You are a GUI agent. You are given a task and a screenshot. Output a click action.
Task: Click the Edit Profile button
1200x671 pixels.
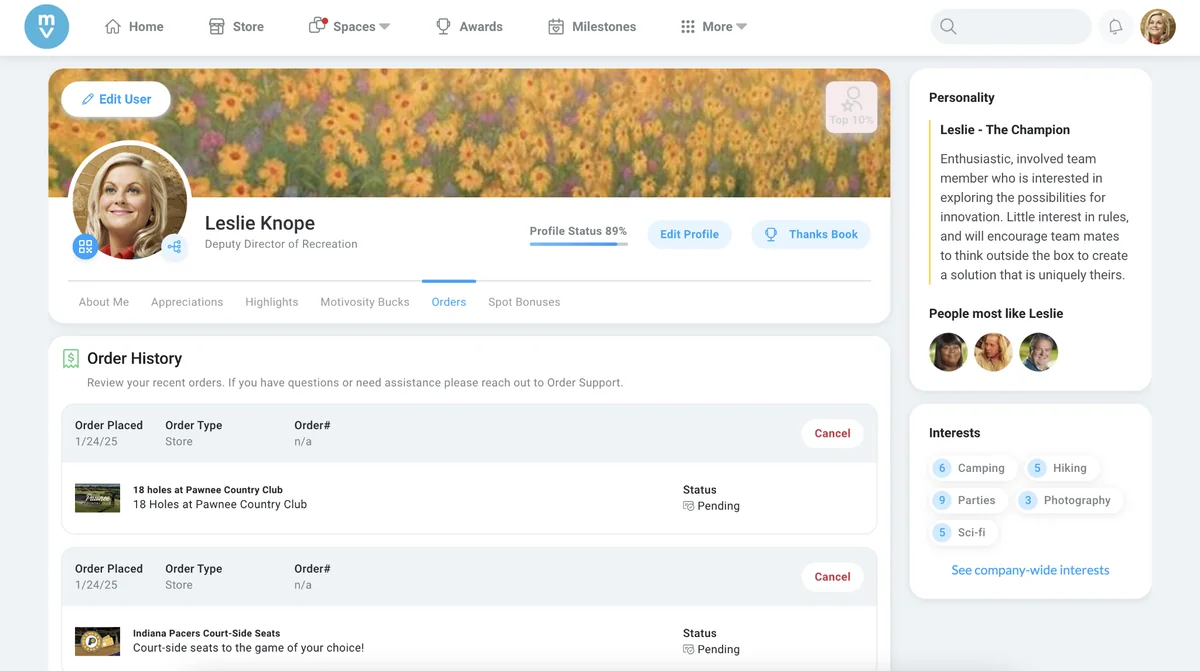coord(689,234)
